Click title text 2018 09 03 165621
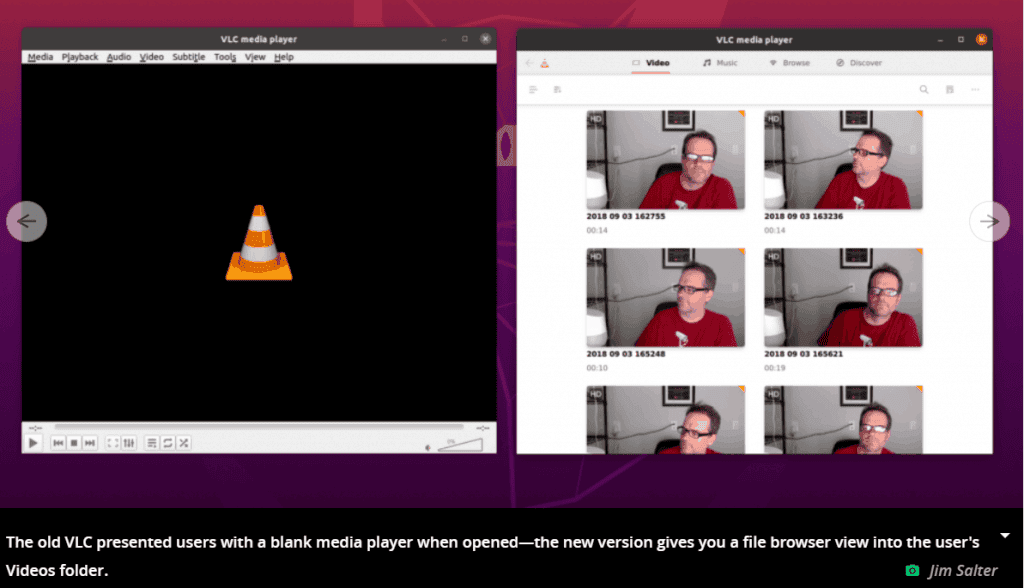Viewport: 1024px width, 588px height. click(803, 354)
